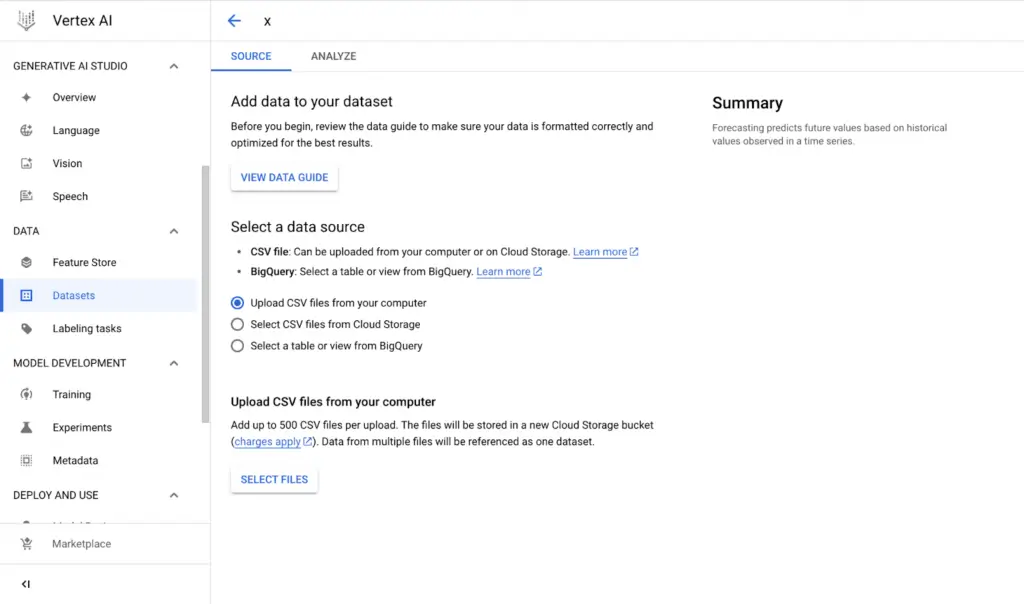Collapse the Model Development section
Image resolution: width=1024 pixels, height=604 pixels.
174,363
